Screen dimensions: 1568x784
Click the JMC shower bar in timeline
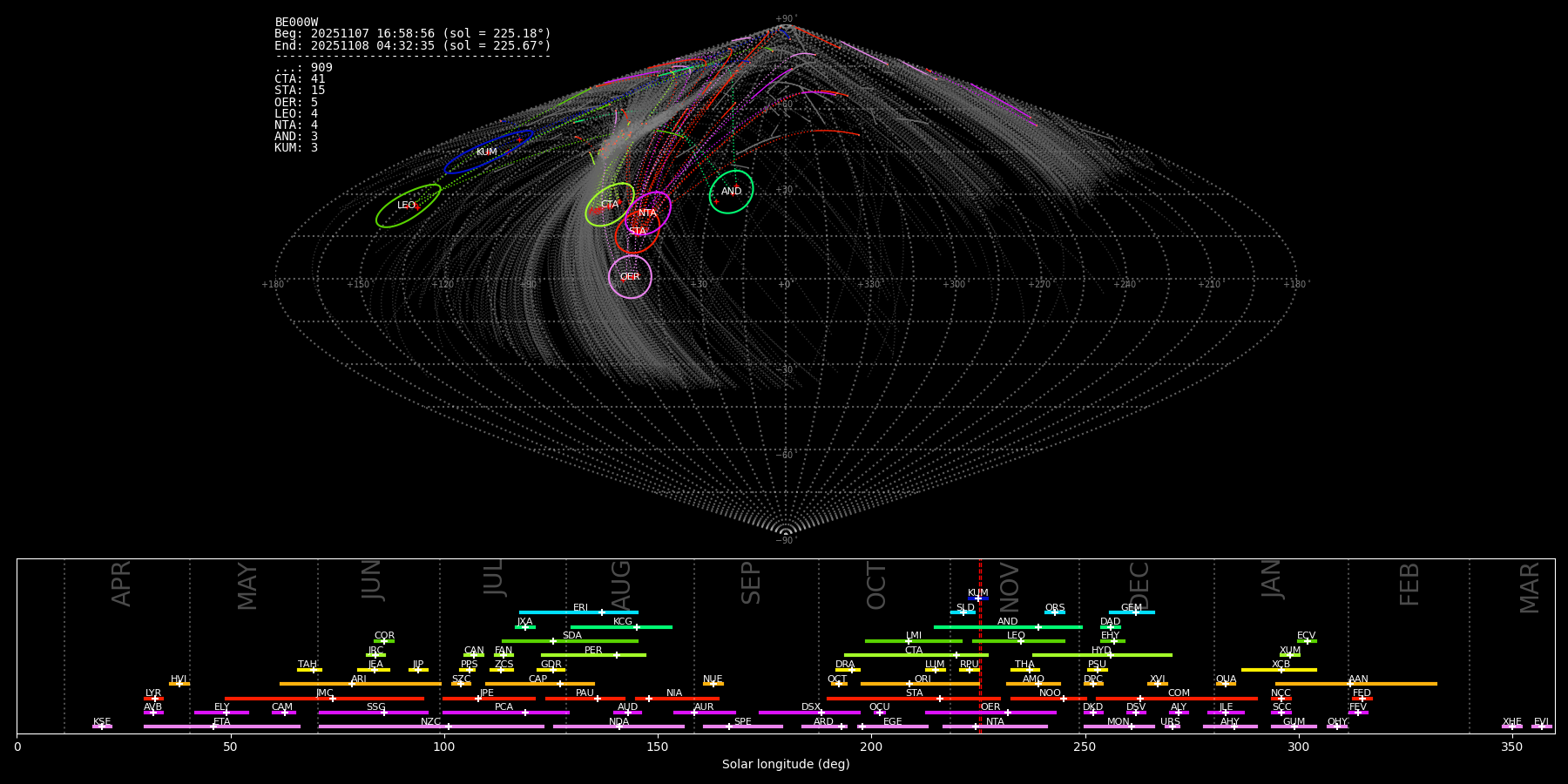pos(324,699)
